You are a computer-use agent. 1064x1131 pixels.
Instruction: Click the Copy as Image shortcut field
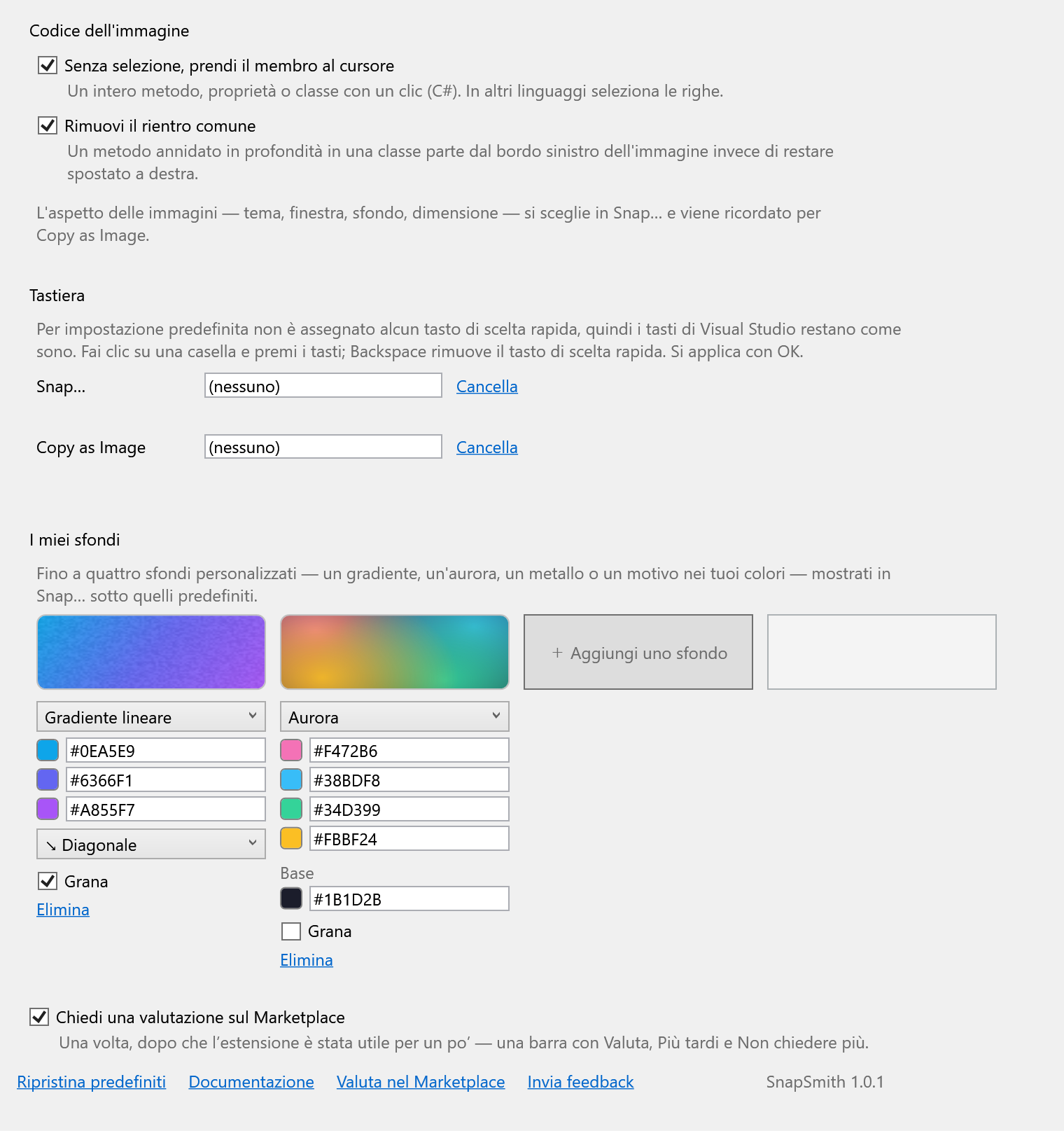[323, 447]
